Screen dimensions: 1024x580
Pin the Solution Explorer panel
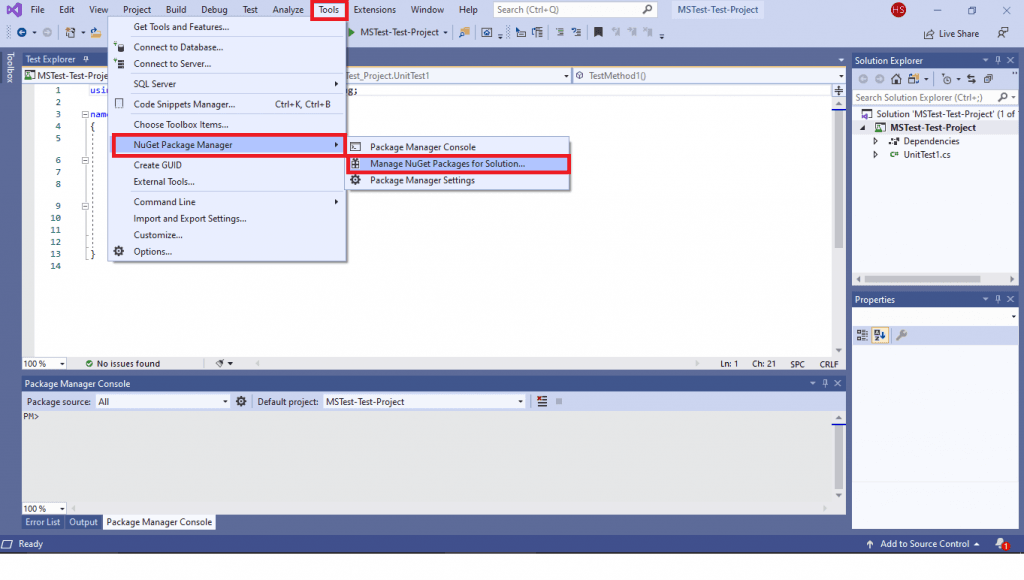(997, 60)
